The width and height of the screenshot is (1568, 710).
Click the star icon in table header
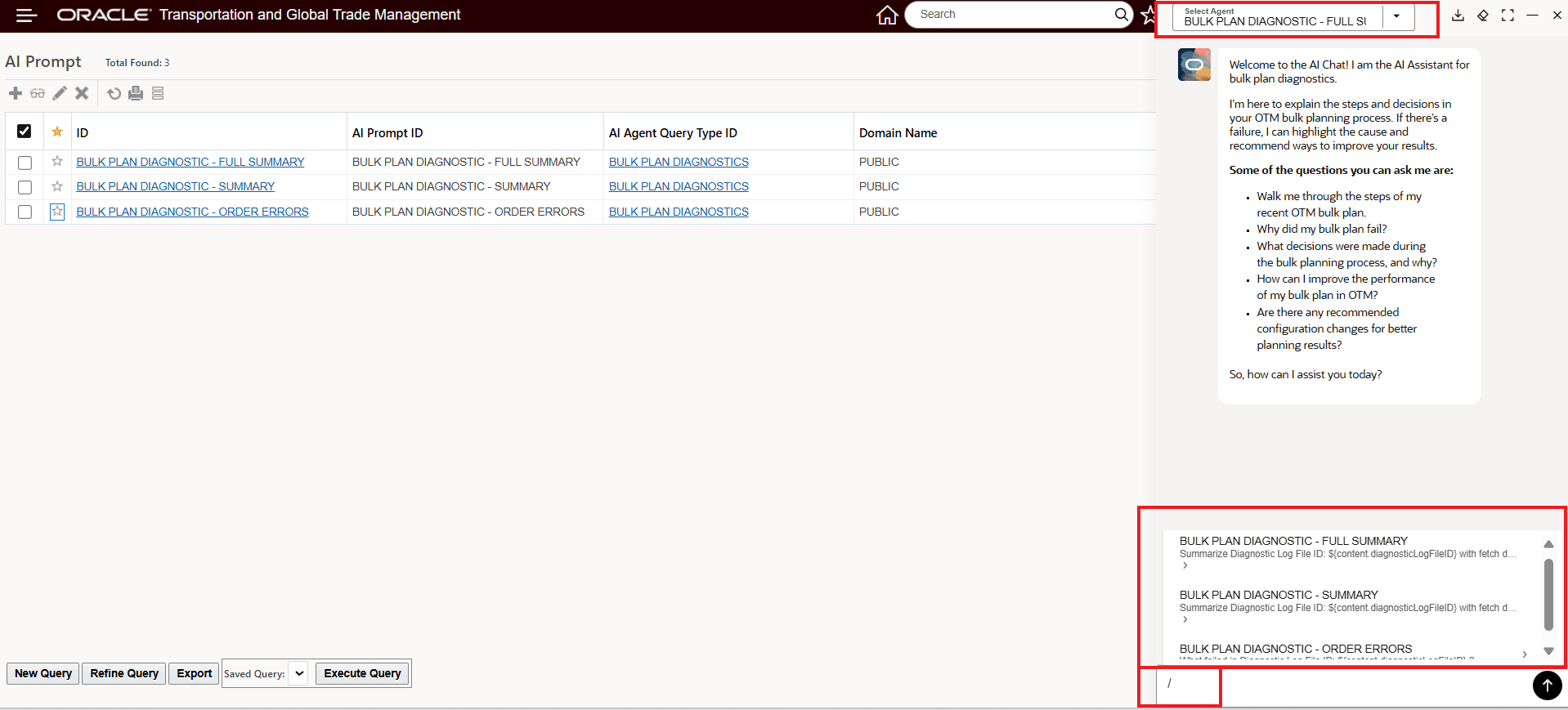click(x=57, y=132)
